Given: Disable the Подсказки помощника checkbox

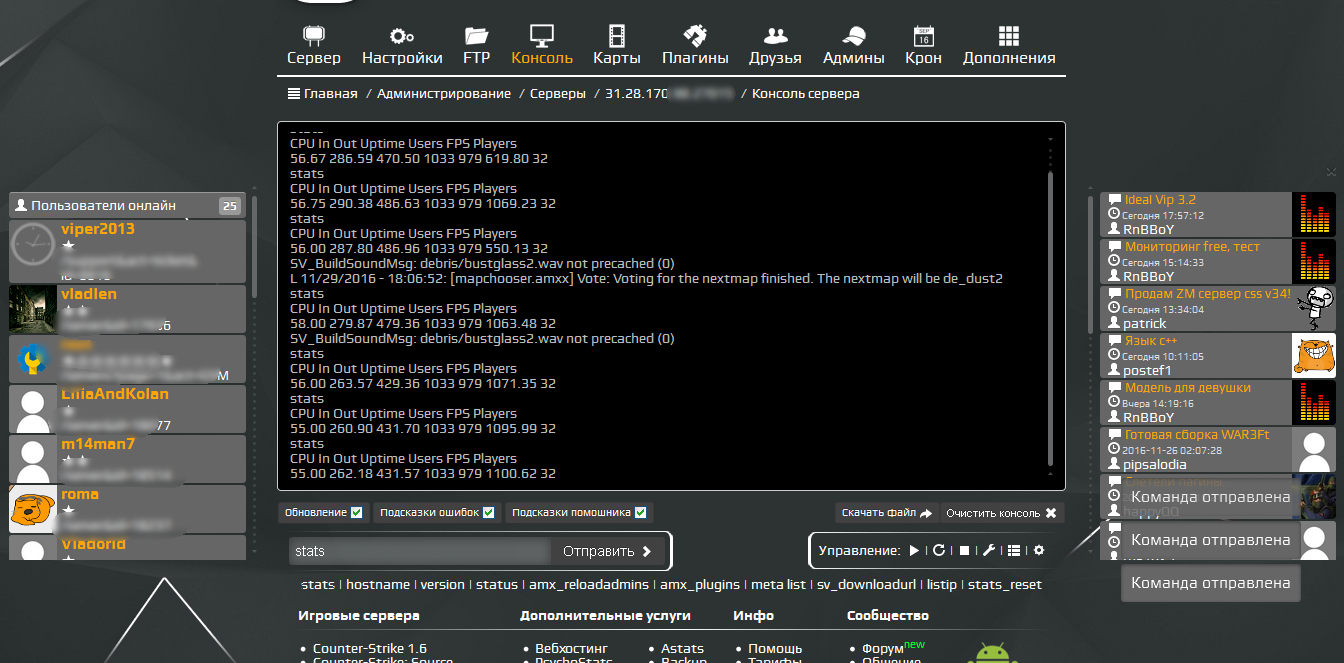Looking at the screenshot, I should click(641, 513).
